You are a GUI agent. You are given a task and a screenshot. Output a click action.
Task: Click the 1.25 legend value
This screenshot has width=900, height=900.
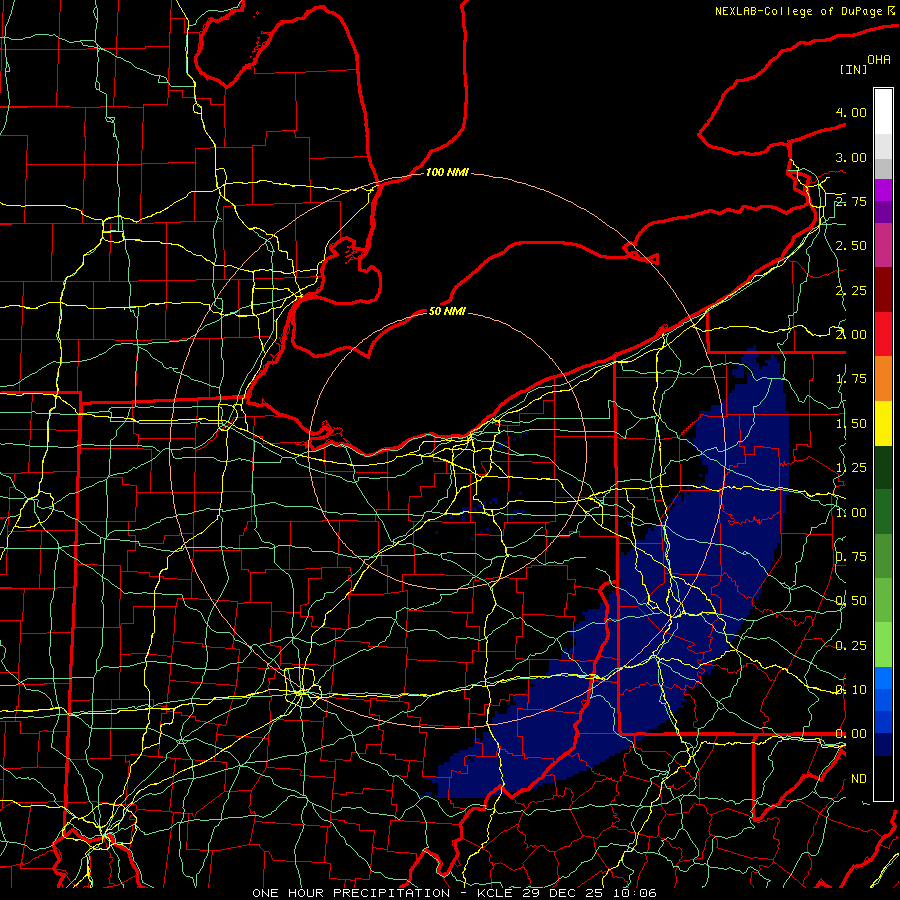point(851,468)
